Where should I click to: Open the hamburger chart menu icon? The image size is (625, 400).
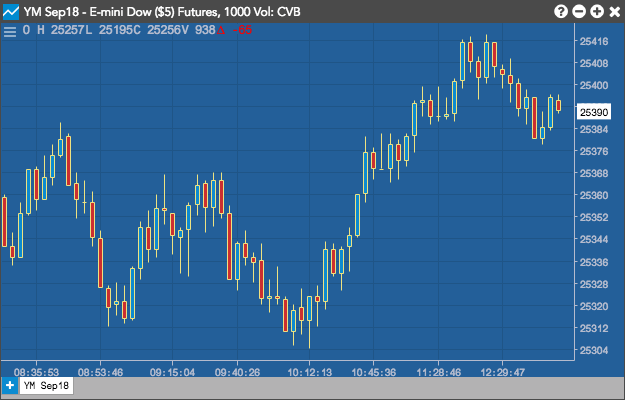point(10,31)
